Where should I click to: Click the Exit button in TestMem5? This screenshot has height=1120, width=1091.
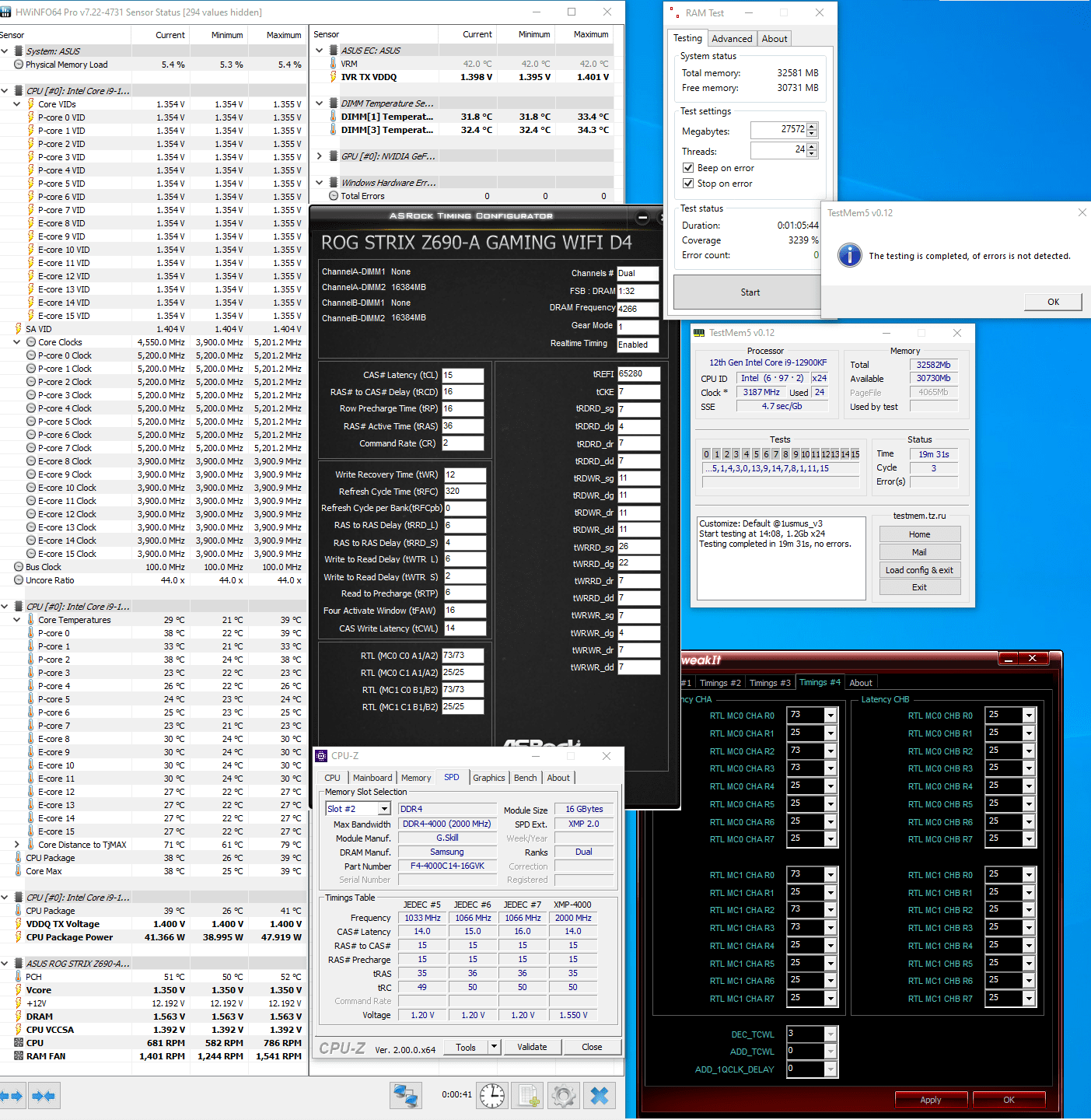[919, 587]
